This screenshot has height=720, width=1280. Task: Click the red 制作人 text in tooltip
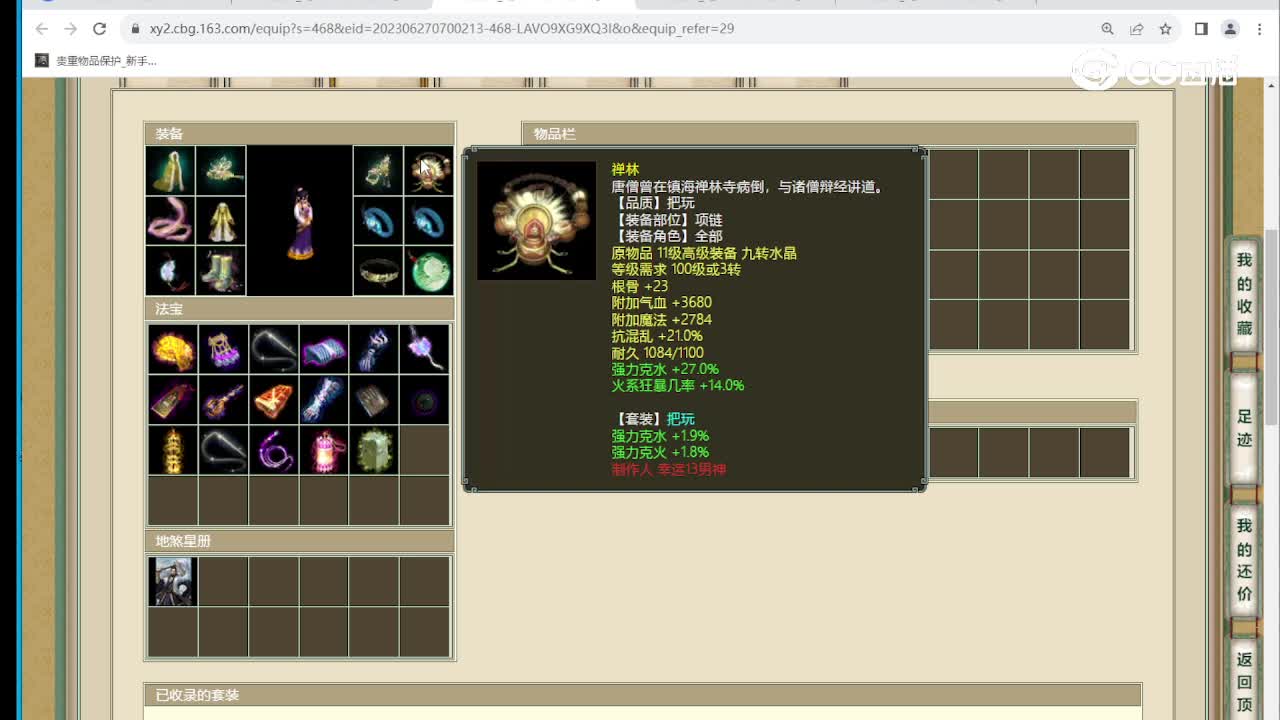point(669,469)
